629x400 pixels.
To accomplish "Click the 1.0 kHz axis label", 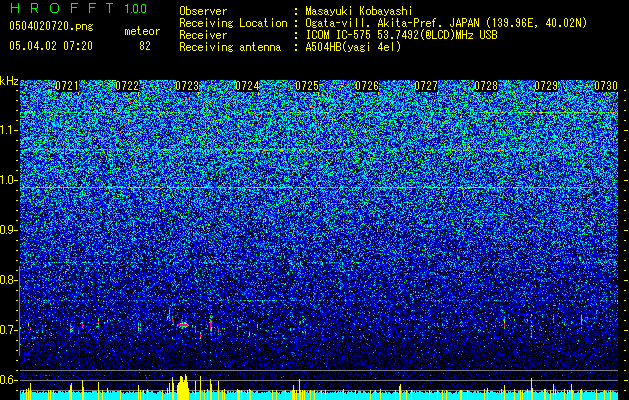I will [x=9, y=181].
